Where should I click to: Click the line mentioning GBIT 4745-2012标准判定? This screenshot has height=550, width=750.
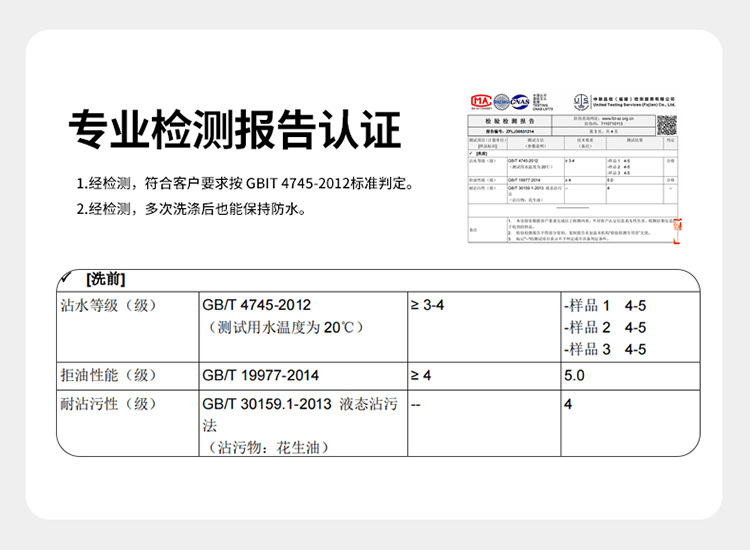pyautogui.click(x=245, y=183)
